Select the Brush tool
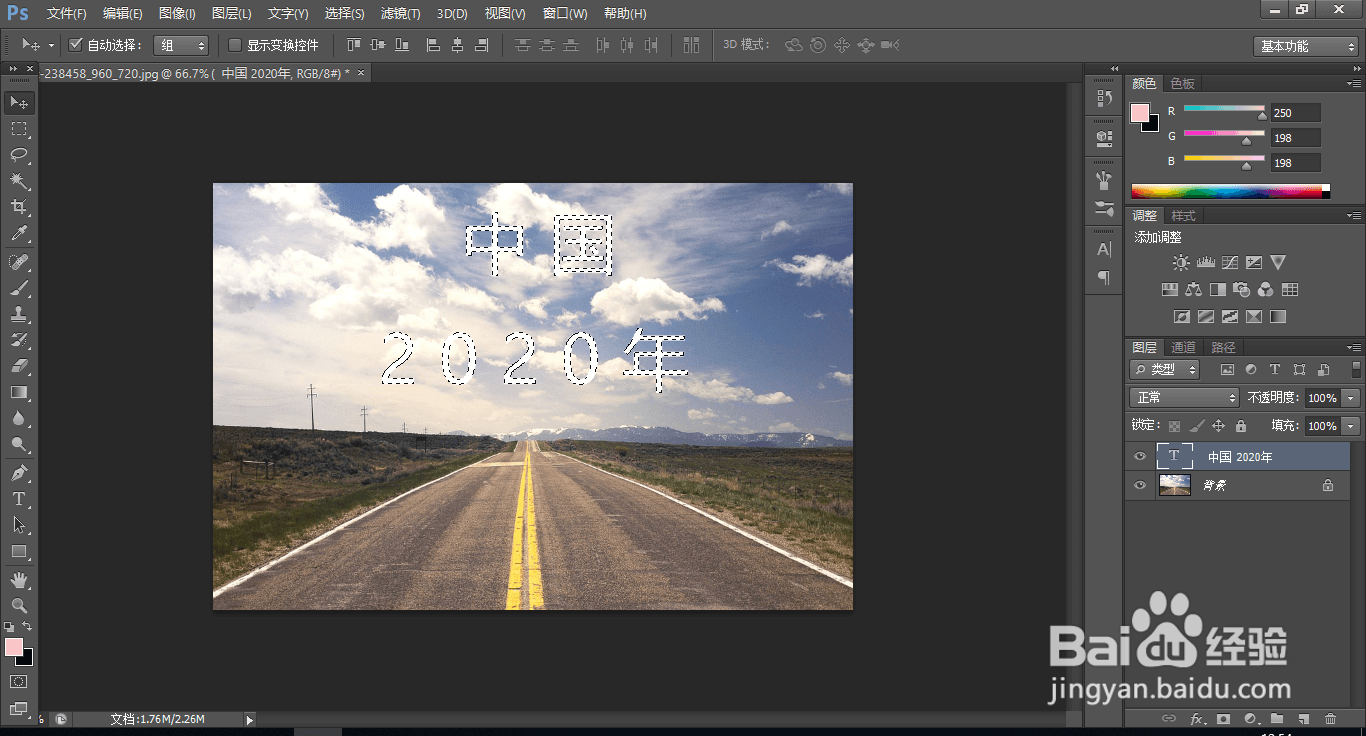This screenshot has width=1366, height=736. pyautogui.click(x=19, y=288)
